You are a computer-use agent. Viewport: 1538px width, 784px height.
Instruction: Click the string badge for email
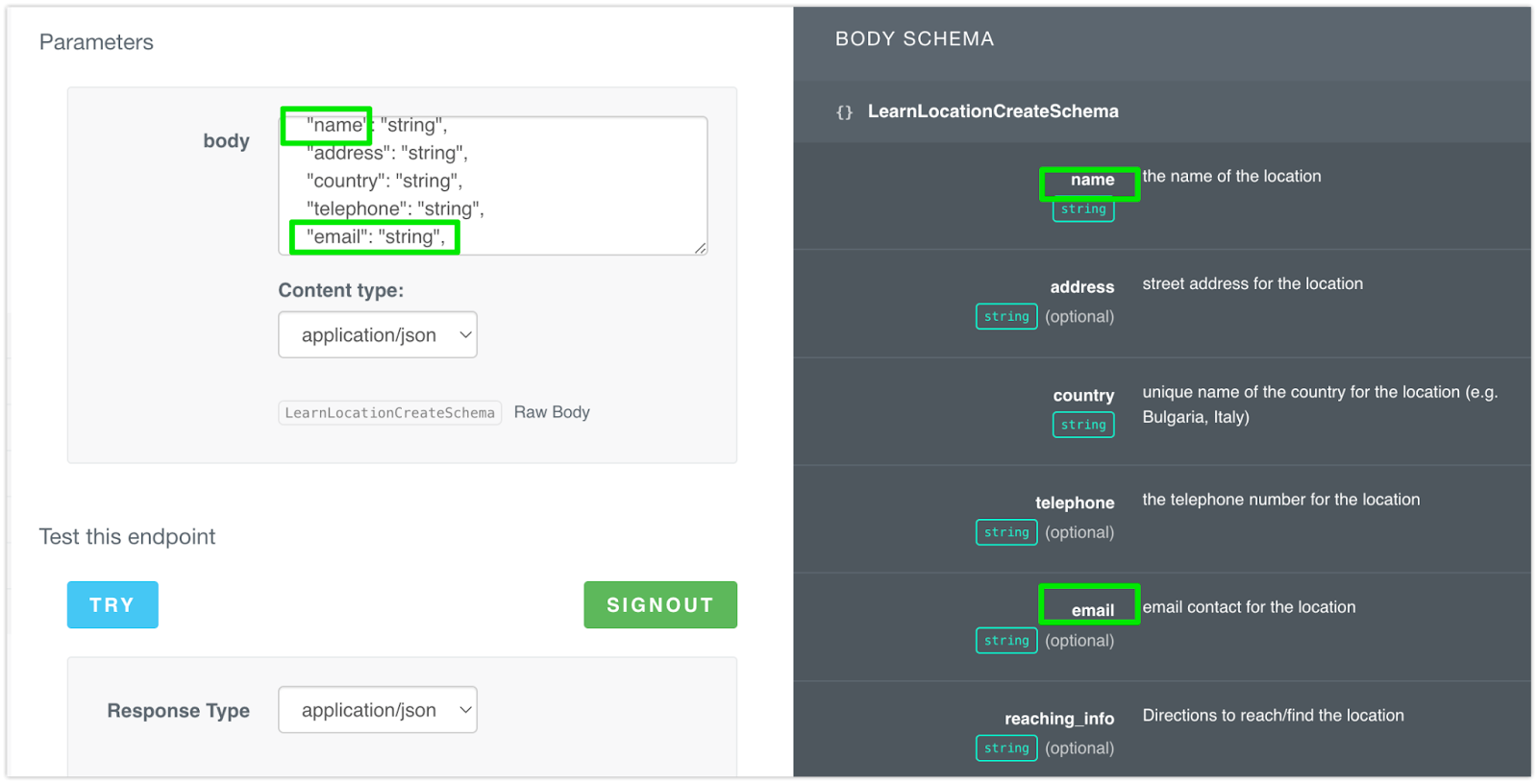(1006, 641)
